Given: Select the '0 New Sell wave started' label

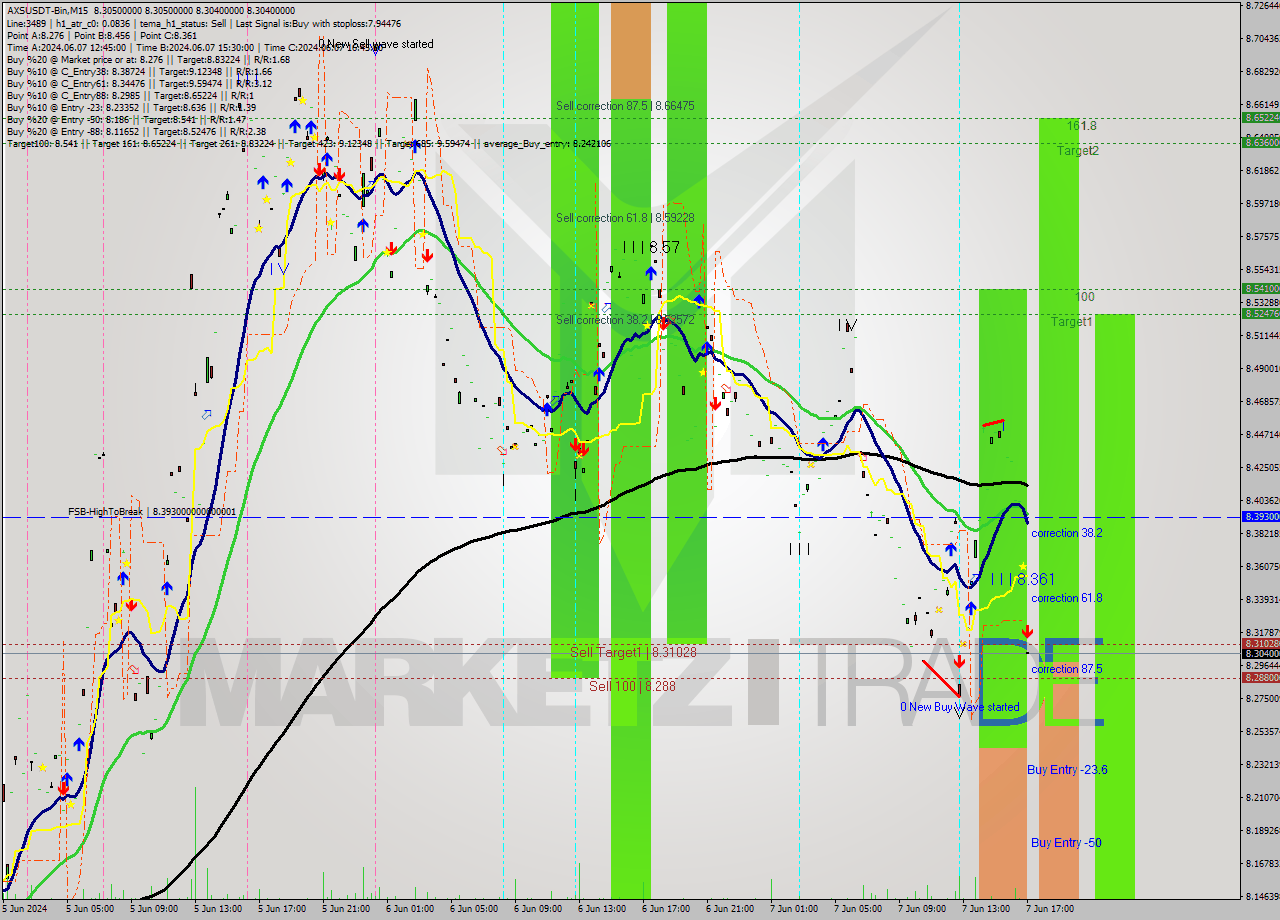Looking at the screenshot, I should [x=376, y=44].
